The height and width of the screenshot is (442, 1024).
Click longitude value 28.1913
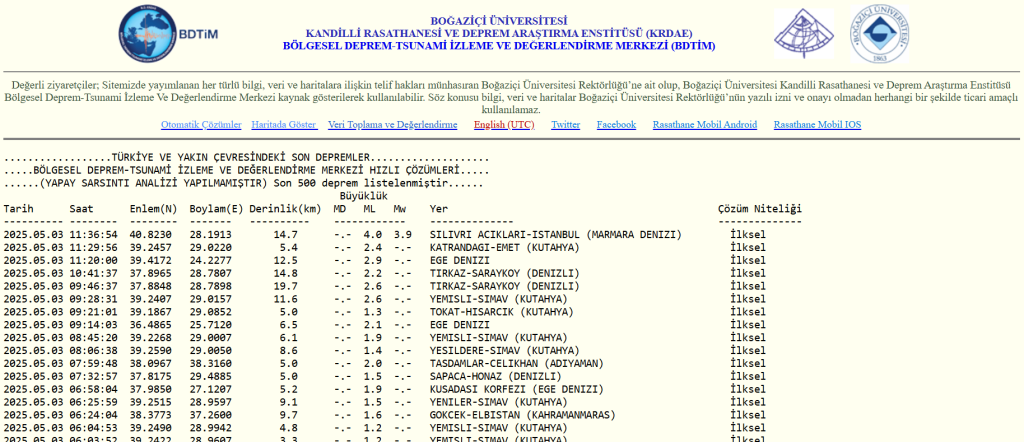coord(210,234)
